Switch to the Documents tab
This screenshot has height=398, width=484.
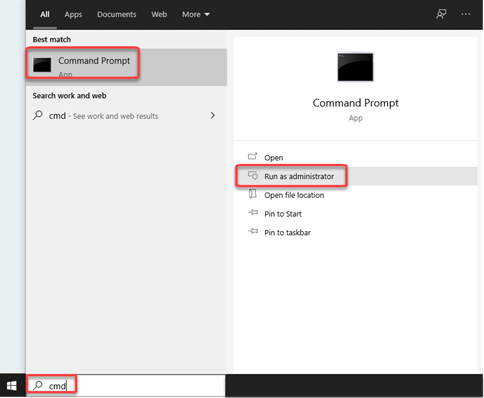click(x=117, y=14)
